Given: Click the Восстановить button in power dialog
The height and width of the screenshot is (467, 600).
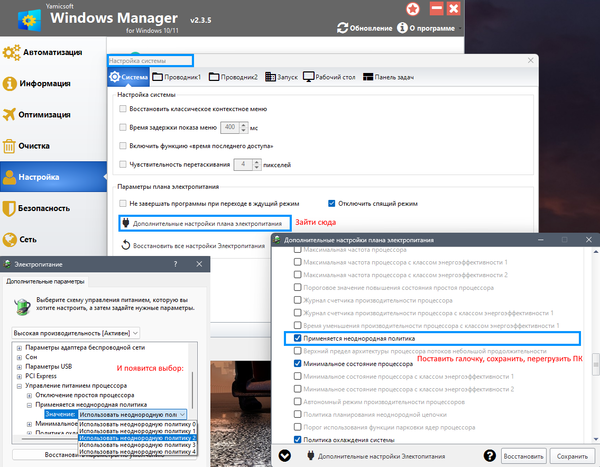Looking at the screenshot, I should tap(523, 456).
